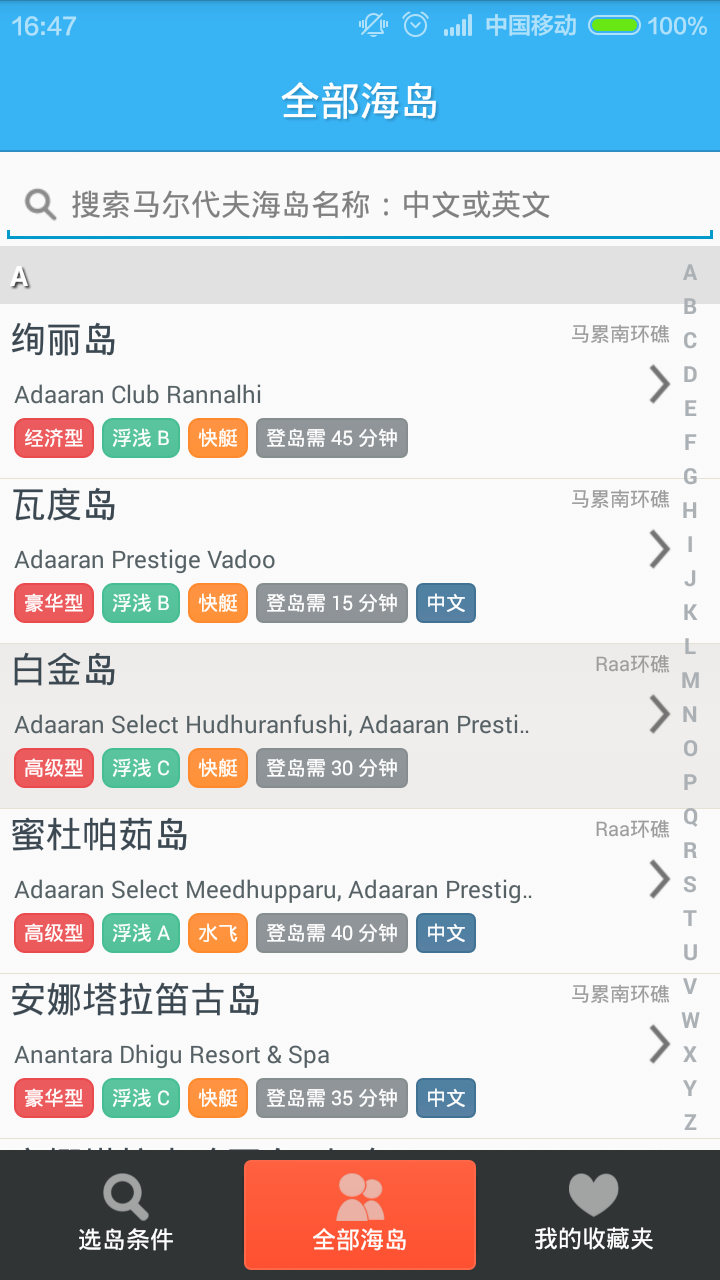Tap the search magnifier icon
Viewport: 720px width, 1280px height.
coord(41,205)
